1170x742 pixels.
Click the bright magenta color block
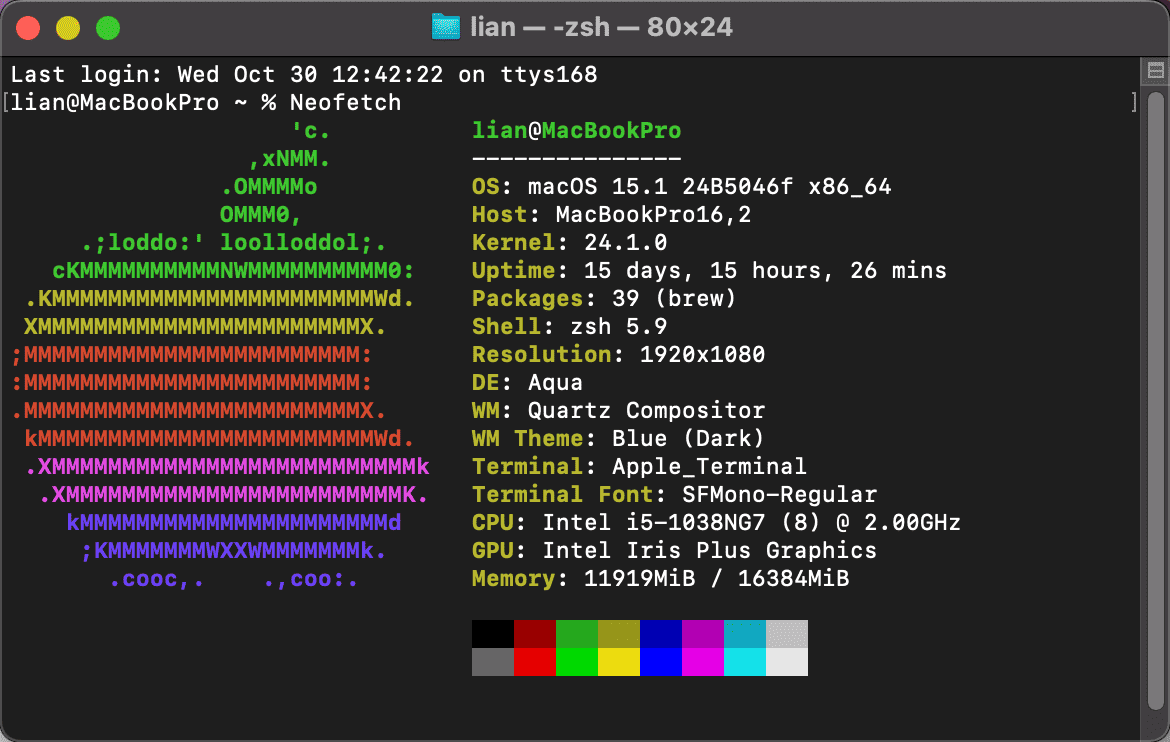pyautogui.click(x=703, y=662)
